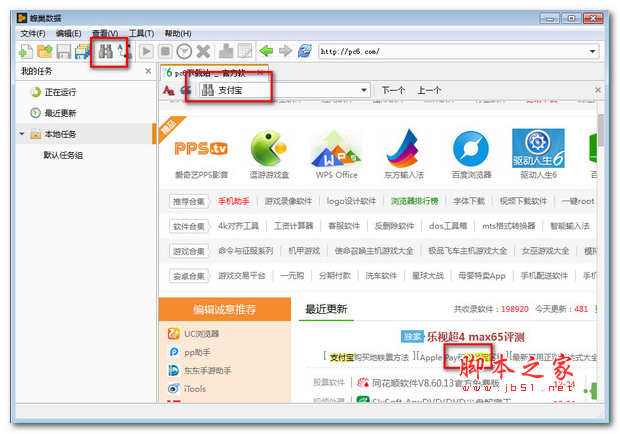Stop the task with square icon
The height and width of the screenshot is (434, 620).
pyautogui.click(x=165, y=51)
